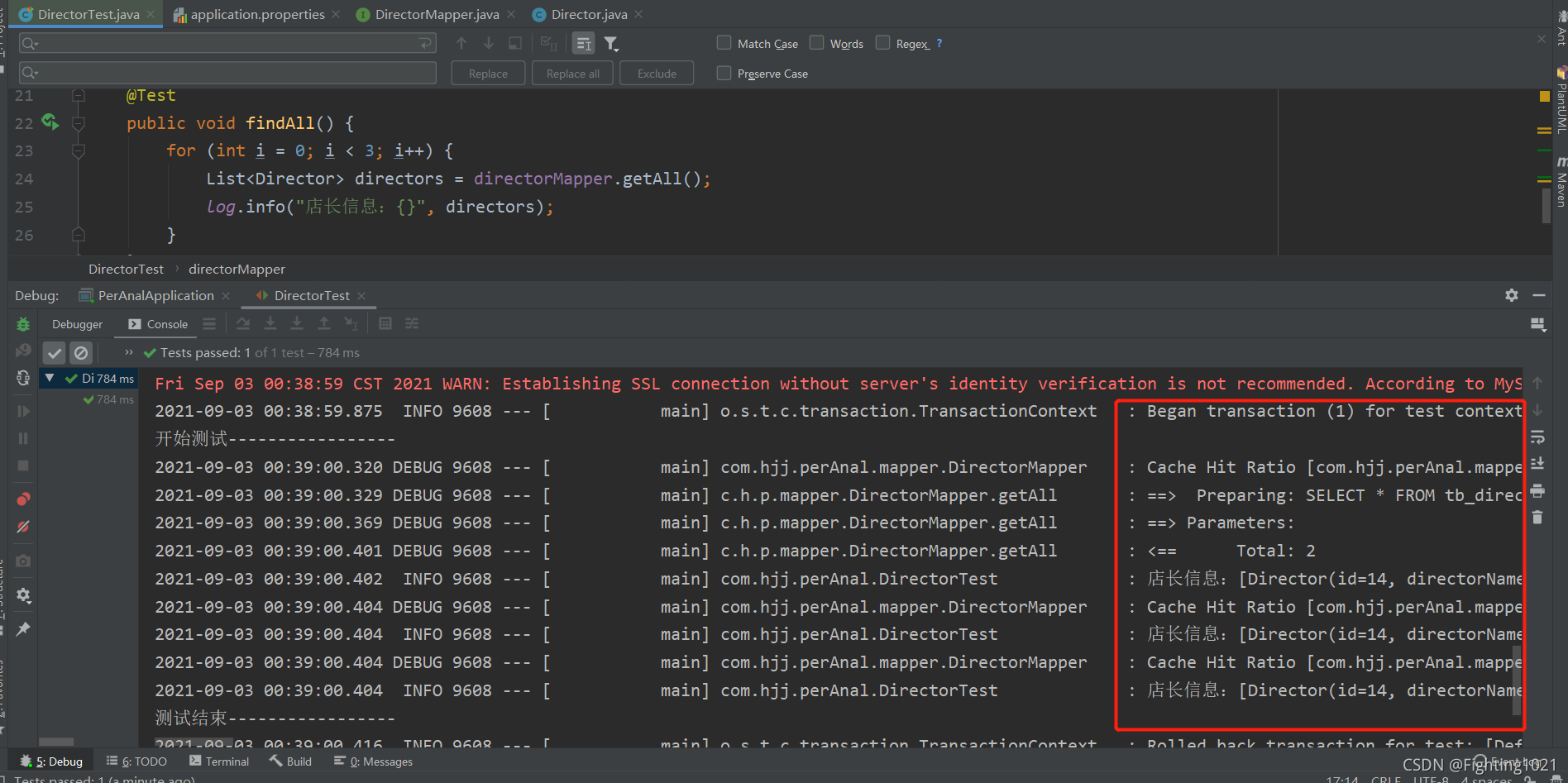Viewport: 1568px width, 783px height.
Task: Switch to PerAnalApplication debug session tab
Action: pos(155,295)
